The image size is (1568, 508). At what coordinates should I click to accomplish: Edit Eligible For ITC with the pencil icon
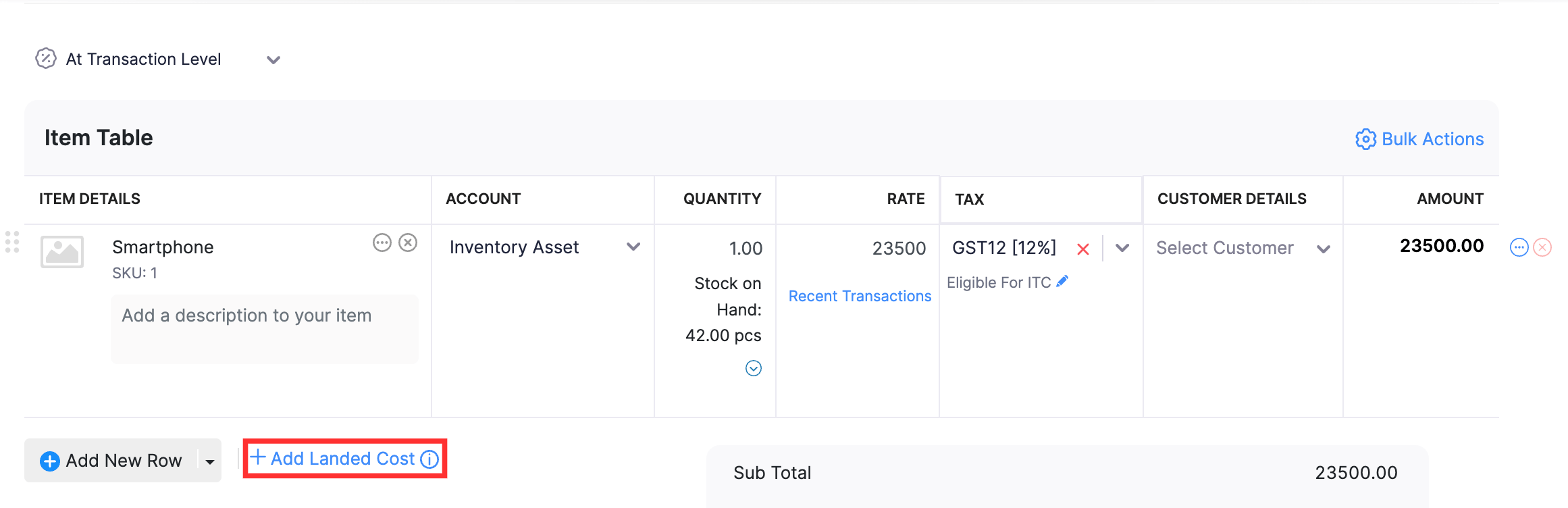tap(1062, 281)
